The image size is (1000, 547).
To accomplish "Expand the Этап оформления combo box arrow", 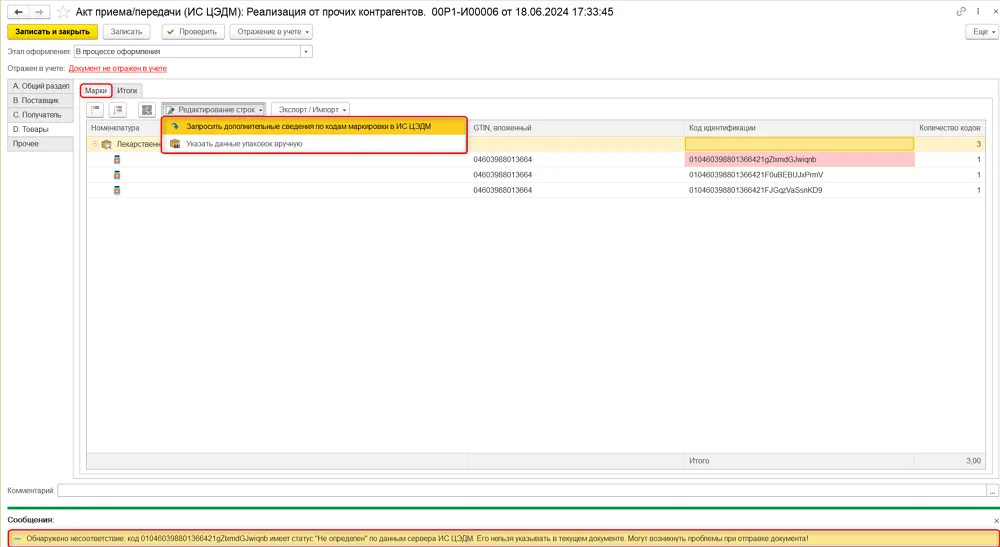I will tap(307, 52).
